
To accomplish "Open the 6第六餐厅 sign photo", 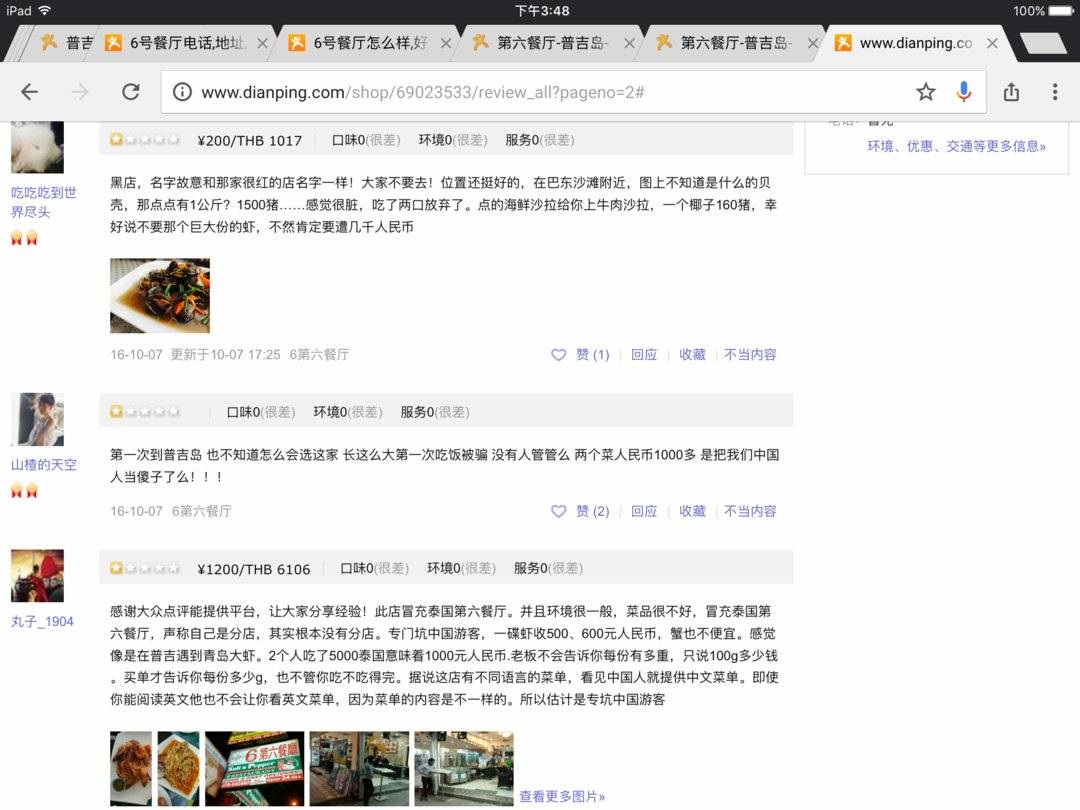I will tap(255, 769).
